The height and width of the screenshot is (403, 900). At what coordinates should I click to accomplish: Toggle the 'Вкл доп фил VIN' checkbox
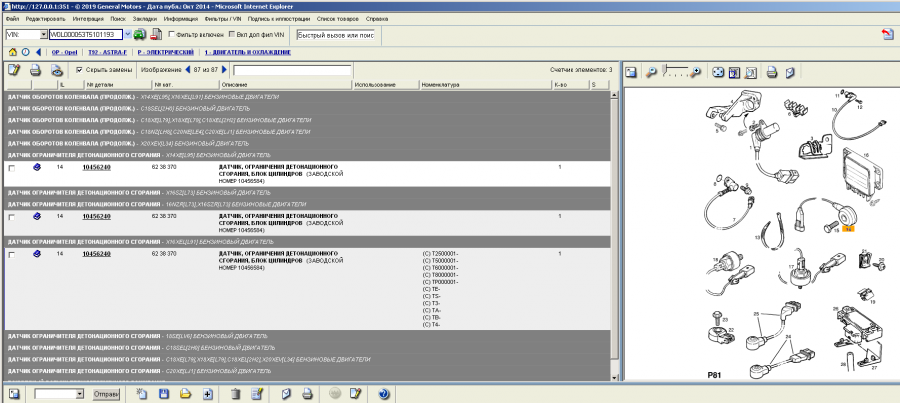pos(232,35)
